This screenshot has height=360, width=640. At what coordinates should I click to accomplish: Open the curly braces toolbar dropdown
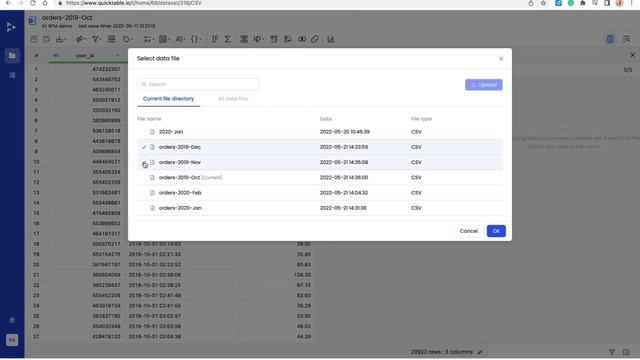(x=196, y=39)
